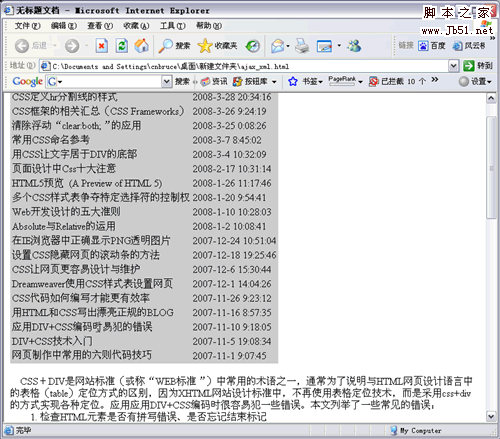
Task: Open the Mail envelope toolbar icon
Action: [x=277, y=46]
